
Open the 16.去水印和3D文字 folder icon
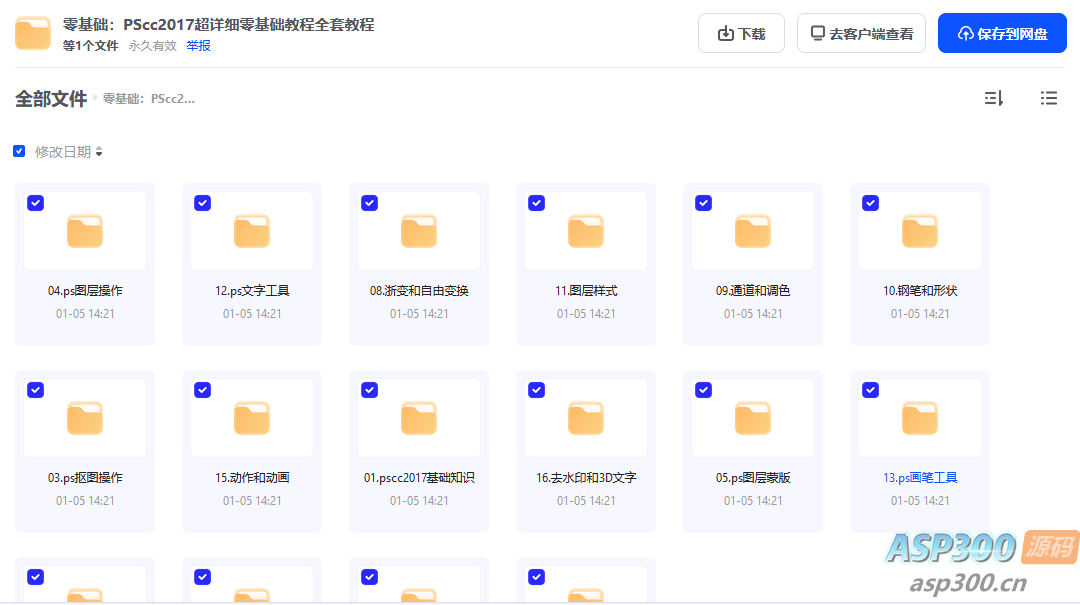coord(585,418)
